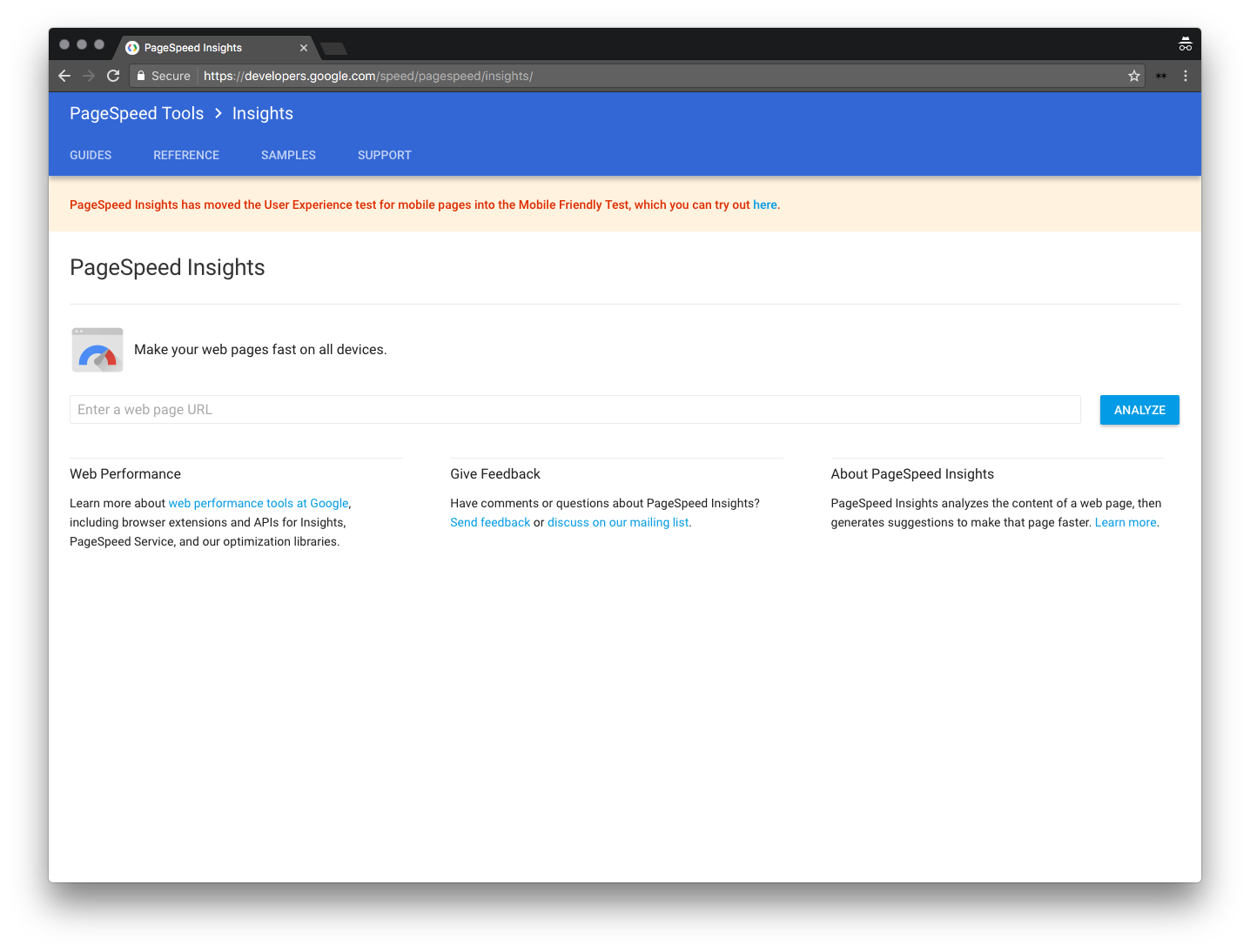Open the PageSpeed Tools breadcrumb link
This screenshot has height=952, width=1250.
click(x=137, y=114)
